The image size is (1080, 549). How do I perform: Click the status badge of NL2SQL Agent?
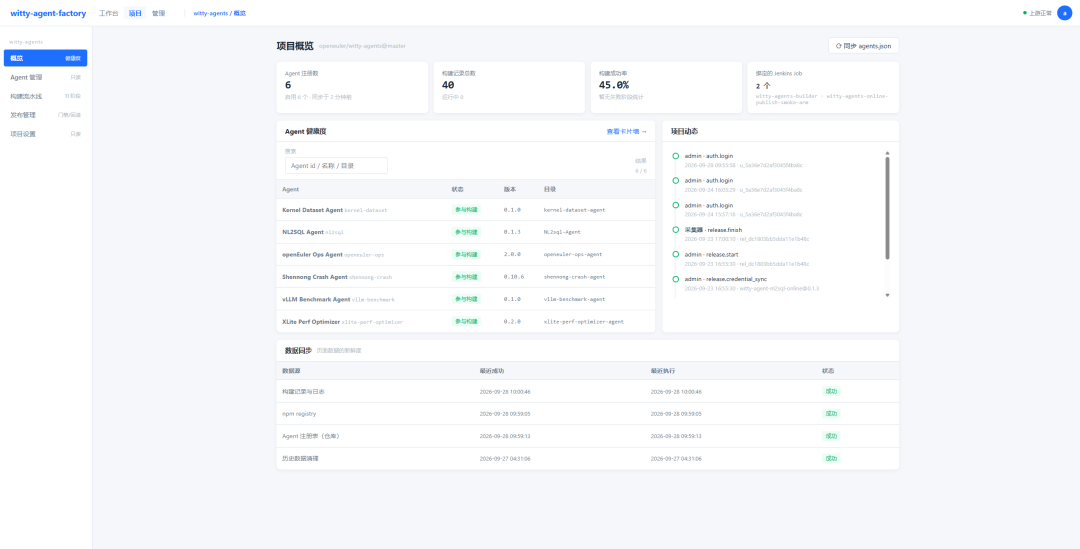(x=466, y=232)
